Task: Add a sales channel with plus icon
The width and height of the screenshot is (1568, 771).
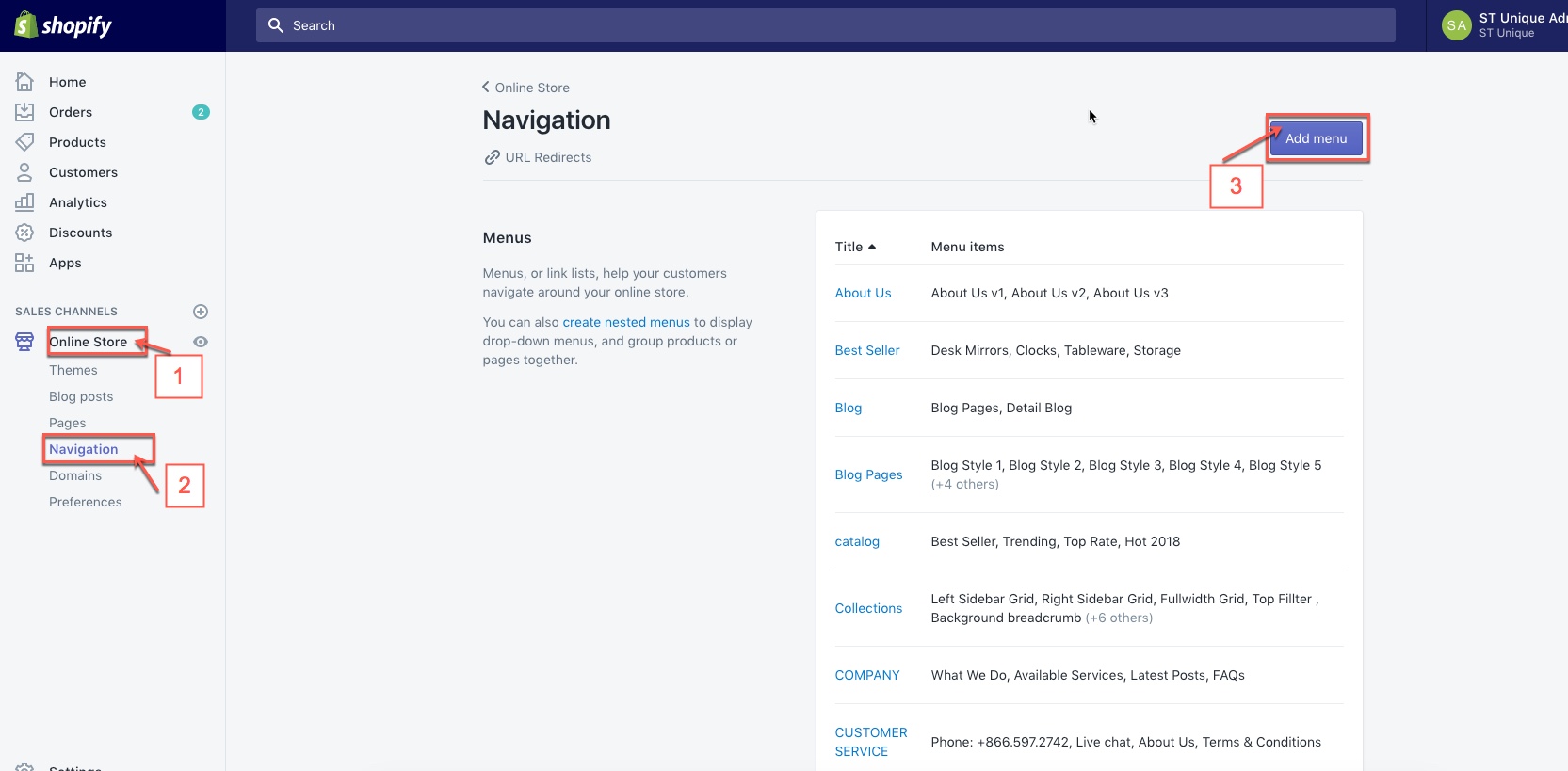Action: pyautogui.click(x=201, y=312)
